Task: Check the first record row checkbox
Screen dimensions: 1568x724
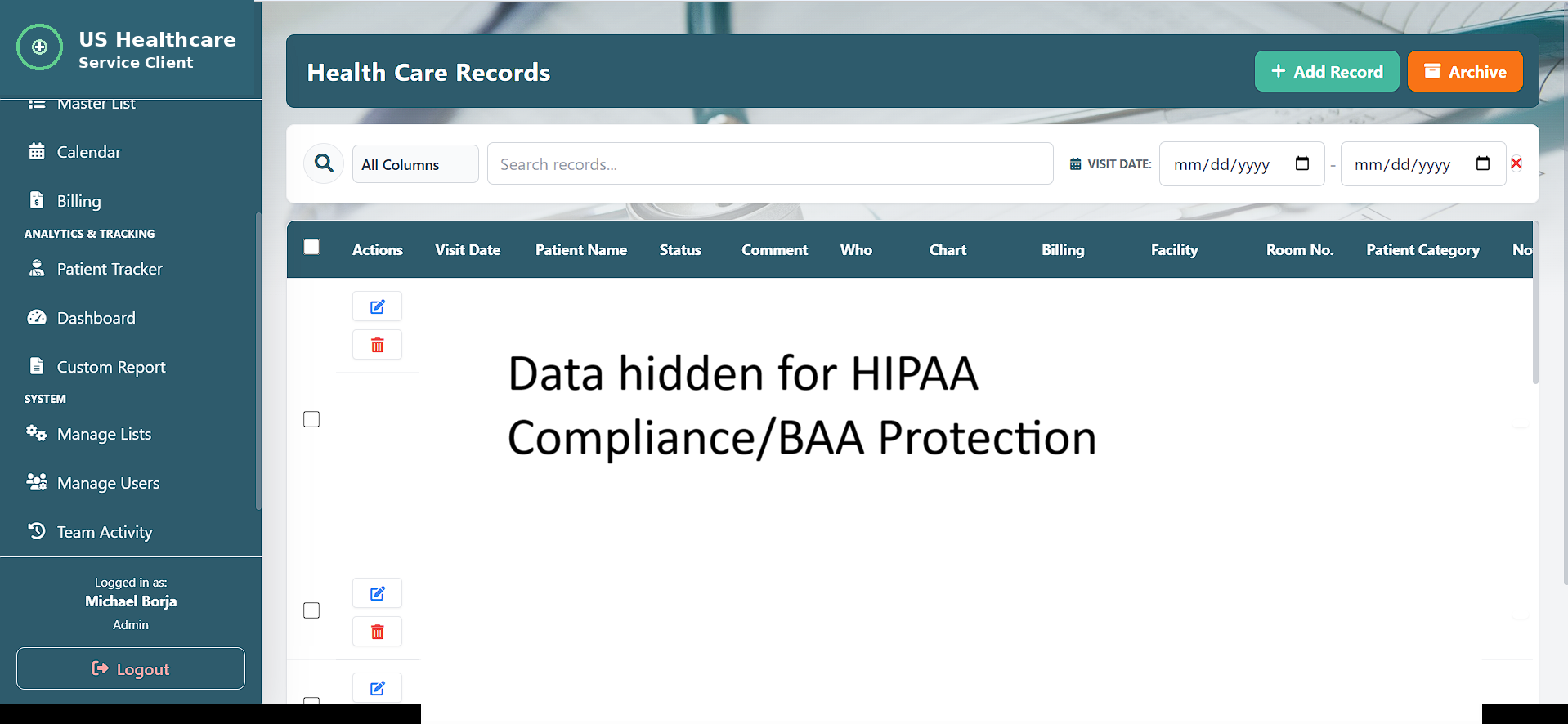Action: 311,419
